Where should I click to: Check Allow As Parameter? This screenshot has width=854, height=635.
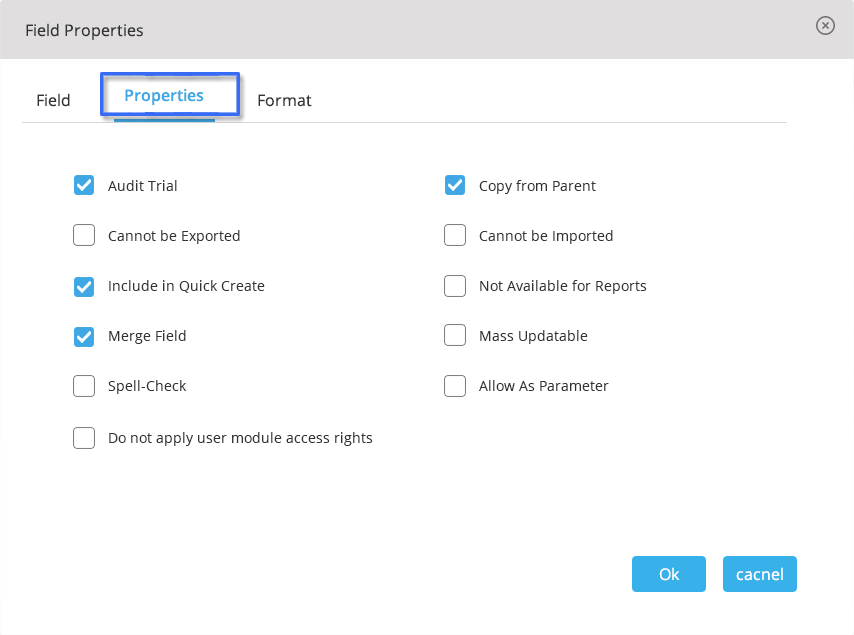point(455,386)
